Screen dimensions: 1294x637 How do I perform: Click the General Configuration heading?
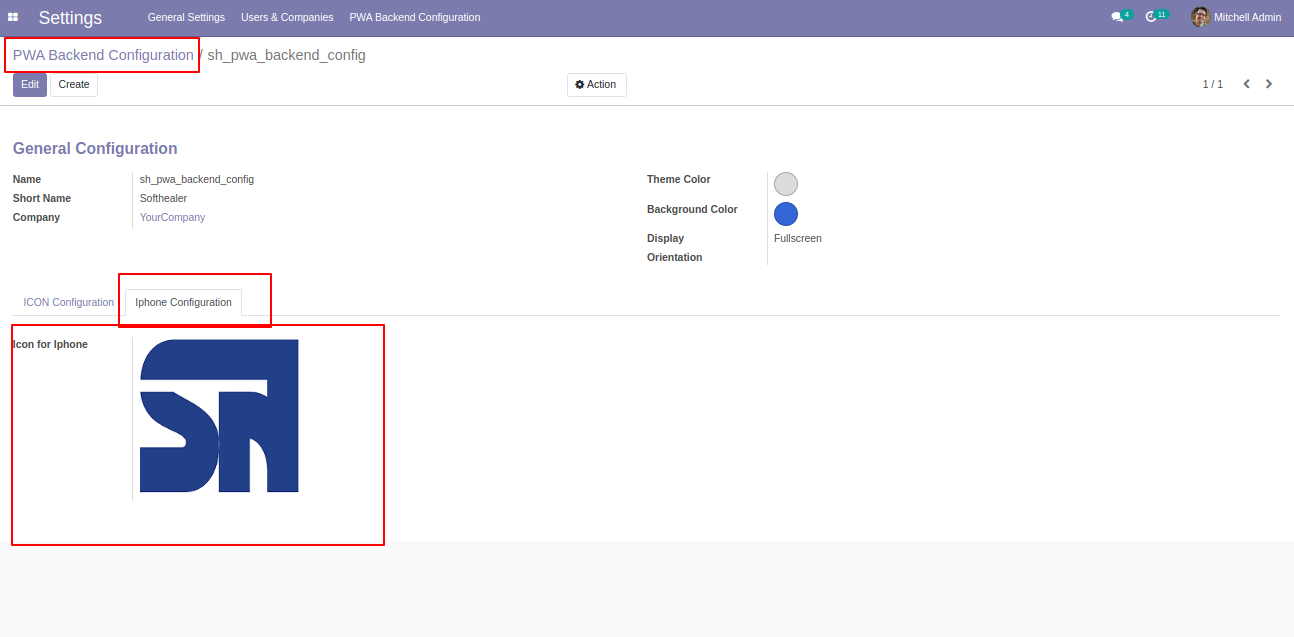[x=95, y=148]
